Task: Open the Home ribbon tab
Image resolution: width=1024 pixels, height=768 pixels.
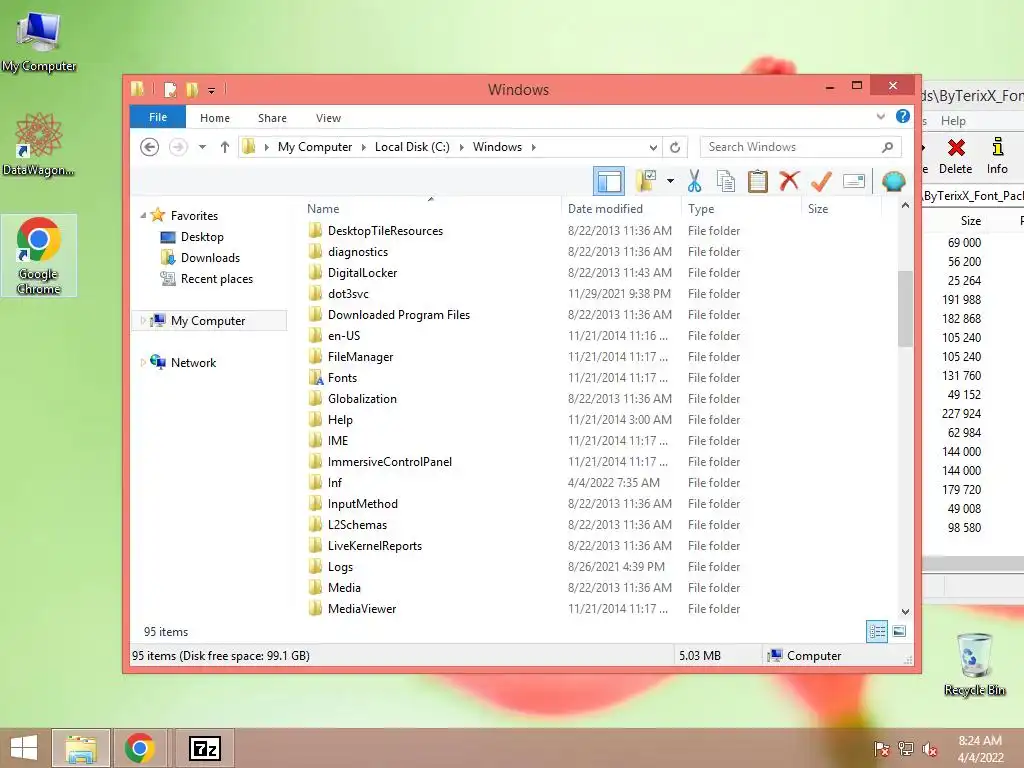Action: tap(215, 118)
